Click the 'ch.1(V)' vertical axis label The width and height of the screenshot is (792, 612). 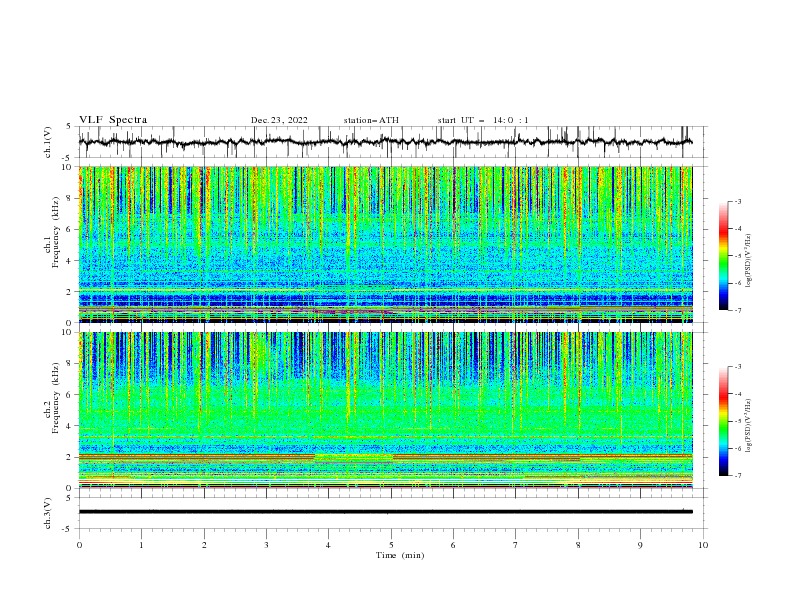(x=48, y=142)
